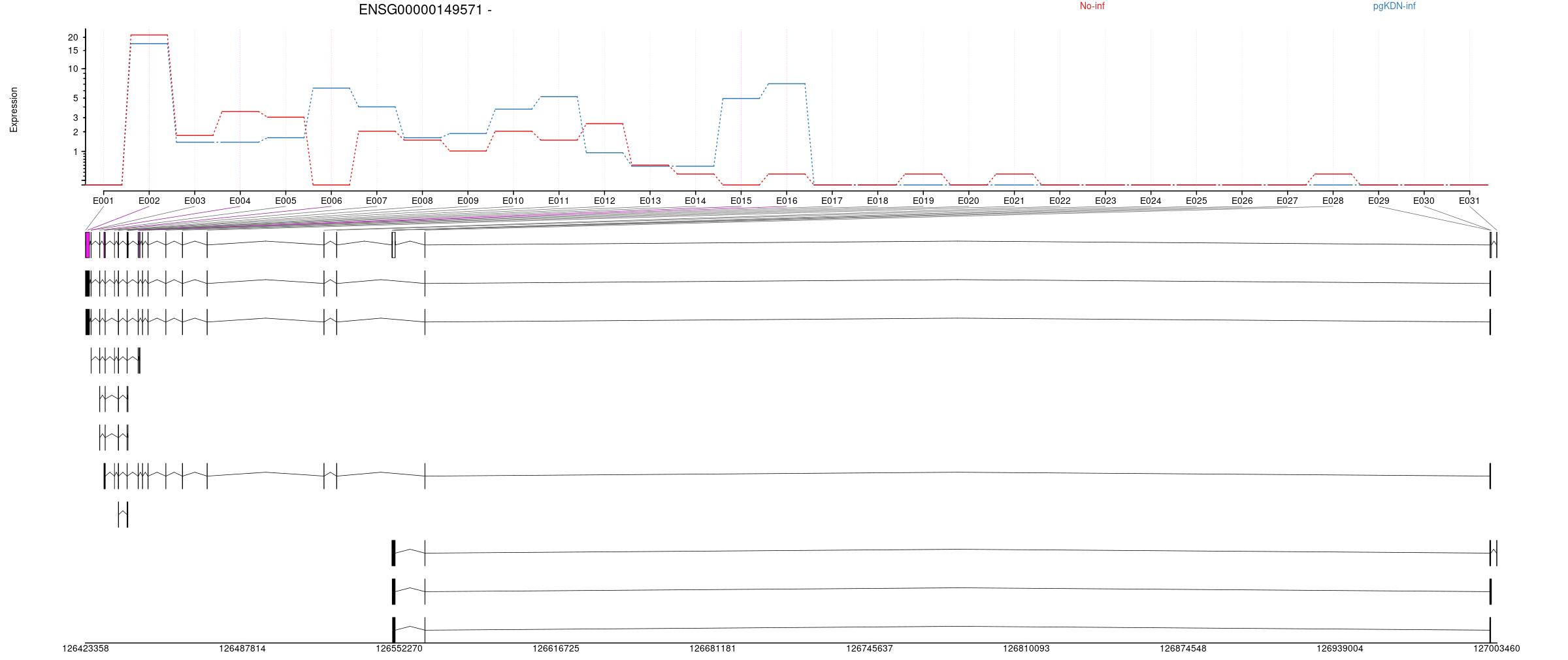Click y-axis tick value 15
The height and width of the screenshot is (660, 1568).
click(73, 50)
